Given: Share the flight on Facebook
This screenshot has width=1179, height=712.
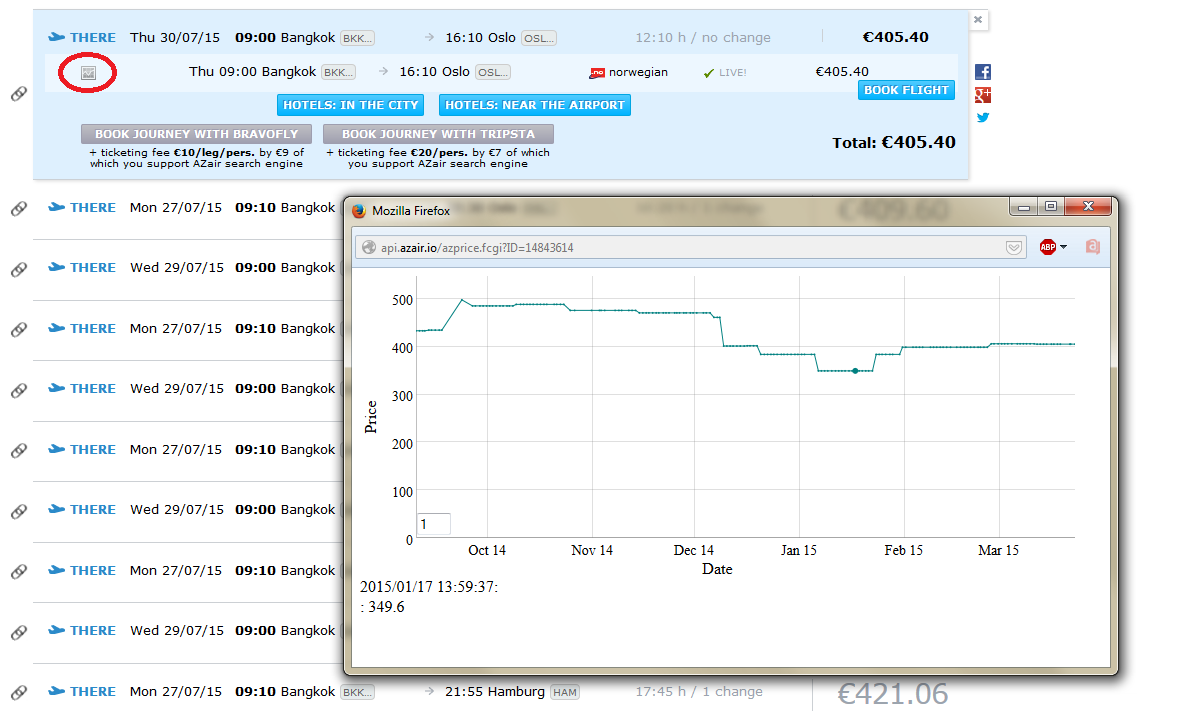Looking at the screenshot, I should [x=983, y=72].
